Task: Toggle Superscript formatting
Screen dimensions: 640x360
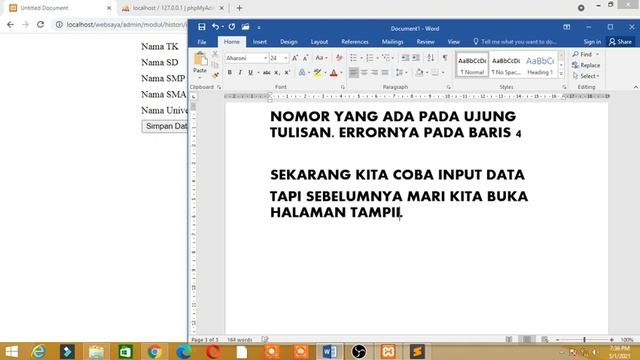Action: point(287,73)
